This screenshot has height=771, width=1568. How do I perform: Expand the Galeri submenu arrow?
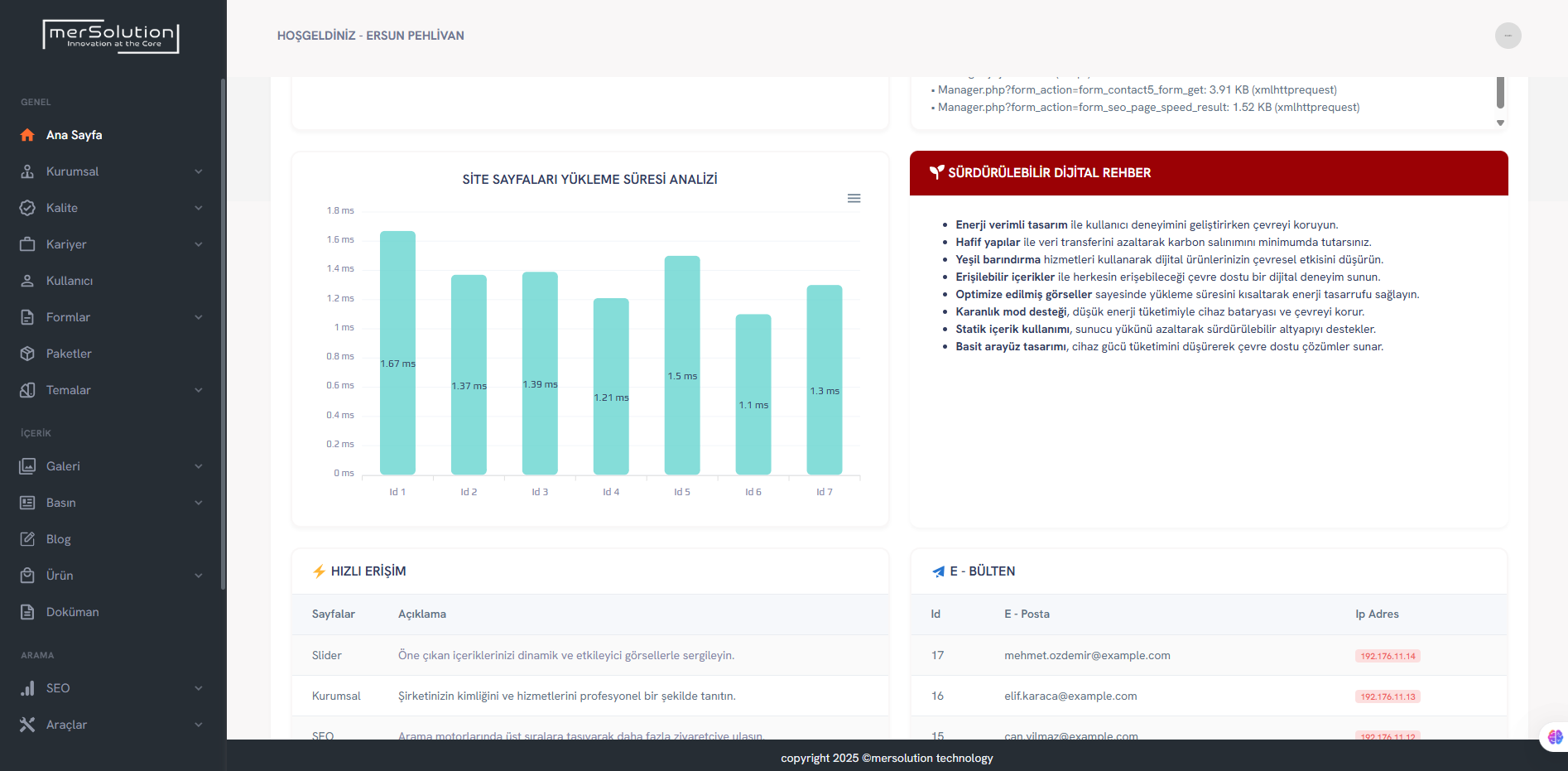point(199,466)
